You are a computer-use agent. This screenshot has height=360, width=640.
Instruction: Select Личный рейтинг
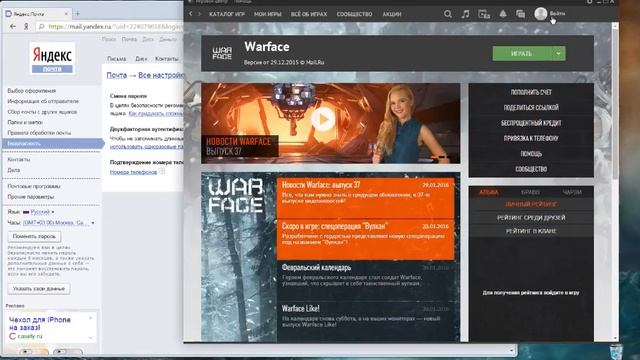[x=531, y=204]
